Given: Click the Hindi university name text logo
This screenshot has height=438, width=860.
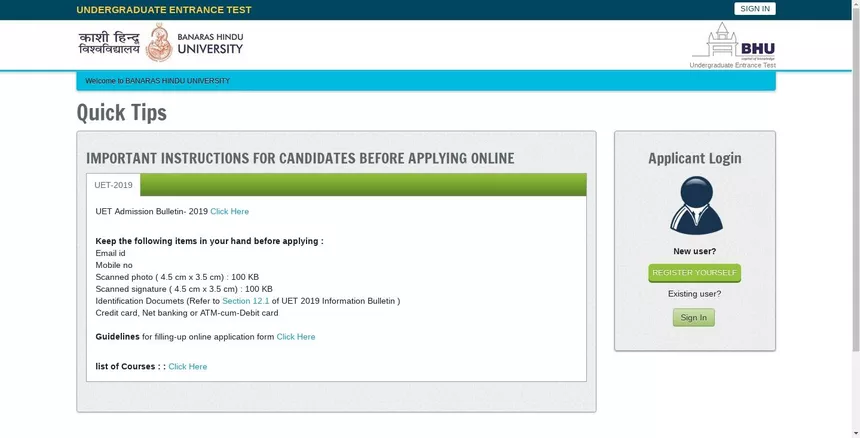Looking at the screenshot, I should pyautogui.click(x=109, y=43).
